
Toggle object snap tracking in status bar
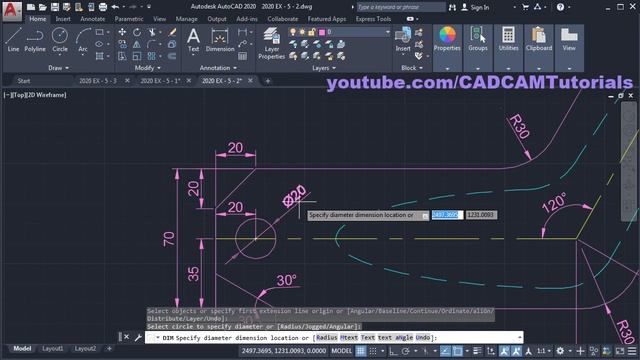445,351
